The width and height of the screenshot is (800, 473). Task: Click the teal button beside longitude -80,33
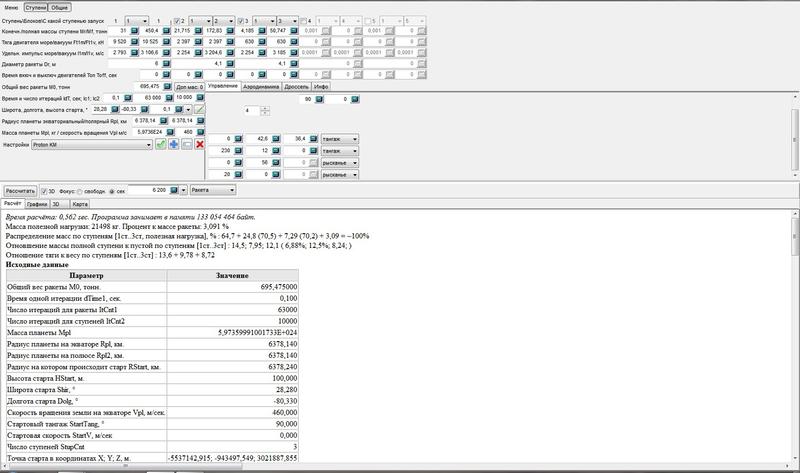(144, 109)
